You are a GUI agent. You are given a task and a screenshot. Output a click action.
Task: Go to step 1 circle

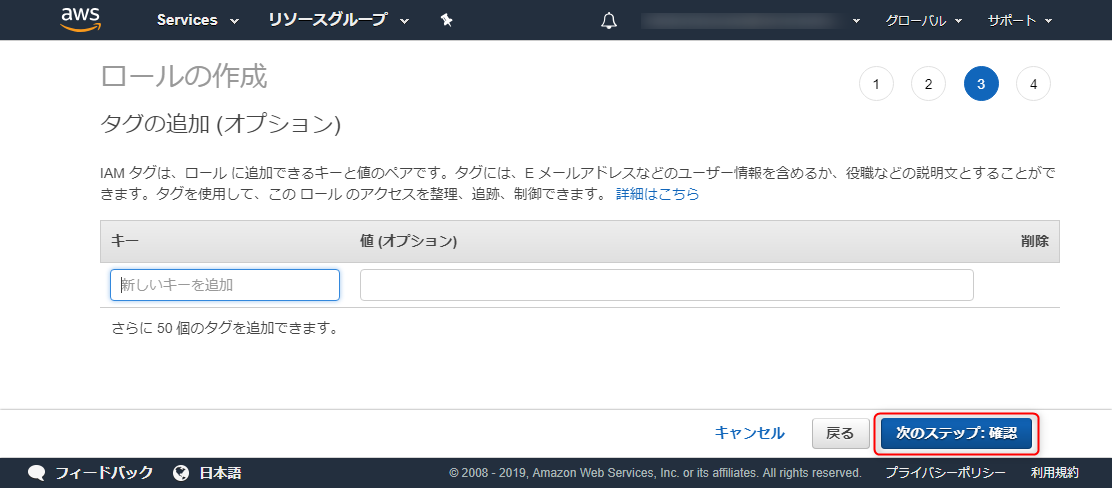coord(877,84)
